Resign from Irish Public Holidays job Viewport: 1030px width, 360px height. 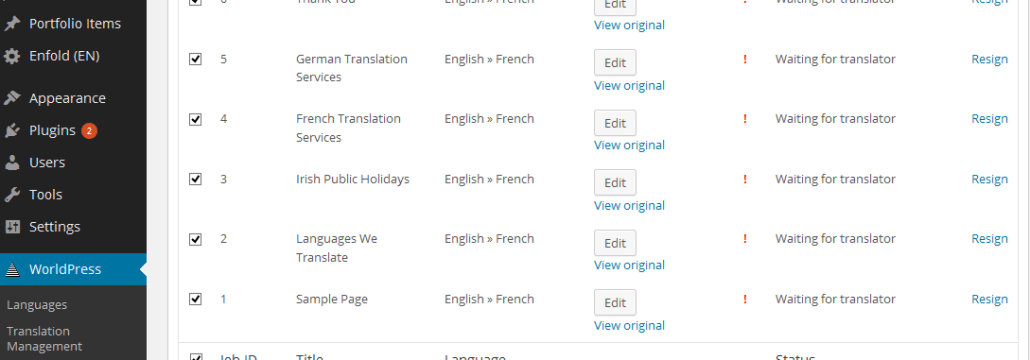[989, 179]
